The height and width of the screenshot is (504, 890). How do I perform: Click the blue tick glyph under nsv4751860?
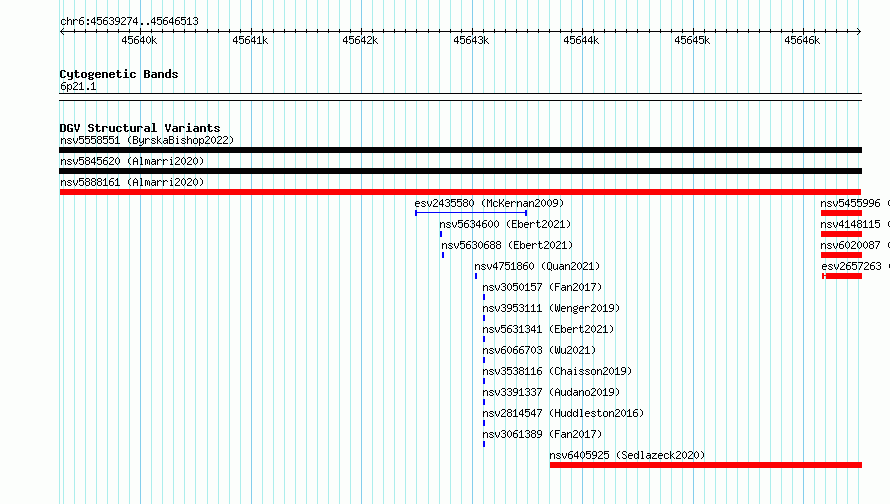[476, 276]
